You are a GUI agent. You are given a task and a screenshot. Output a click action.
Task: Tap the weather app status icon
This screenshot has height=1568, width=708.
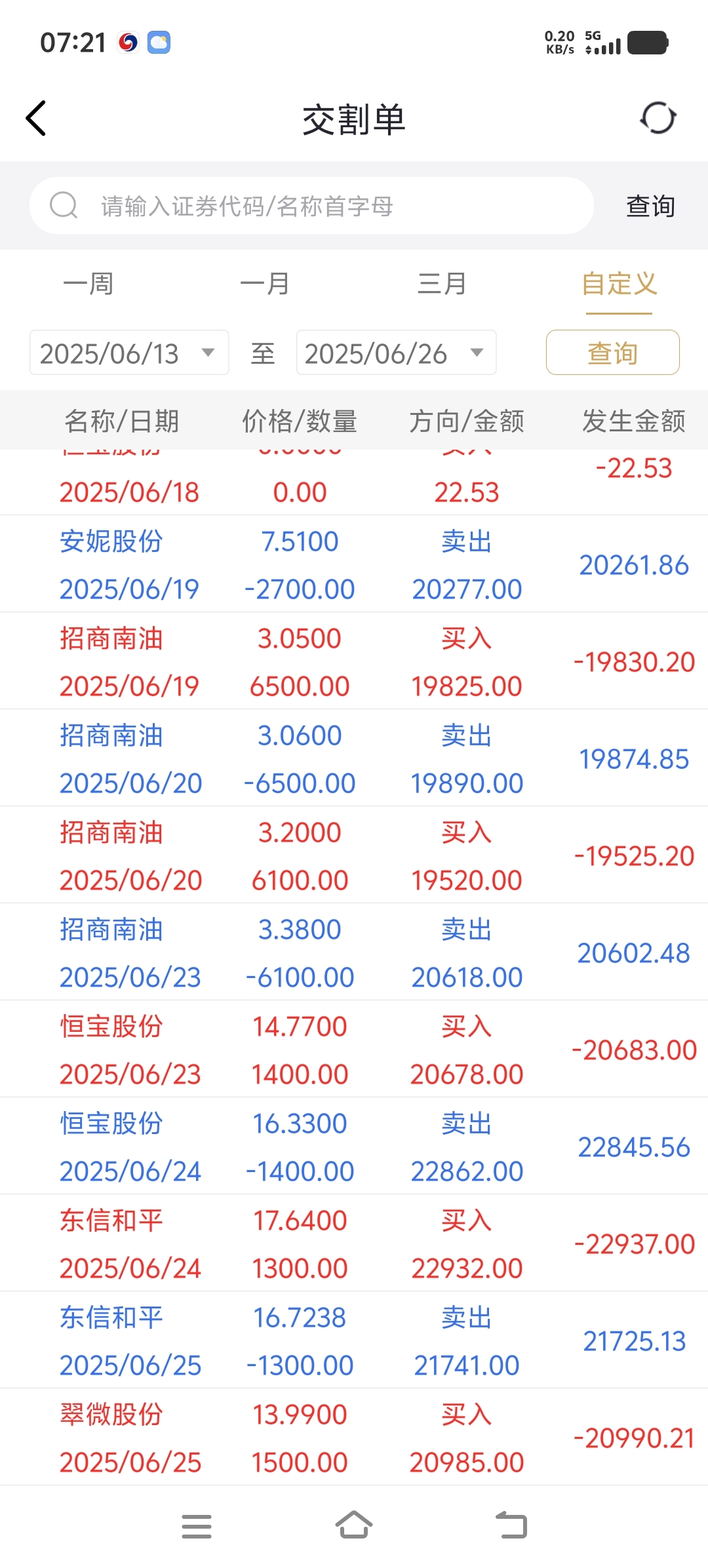[159, 43]
